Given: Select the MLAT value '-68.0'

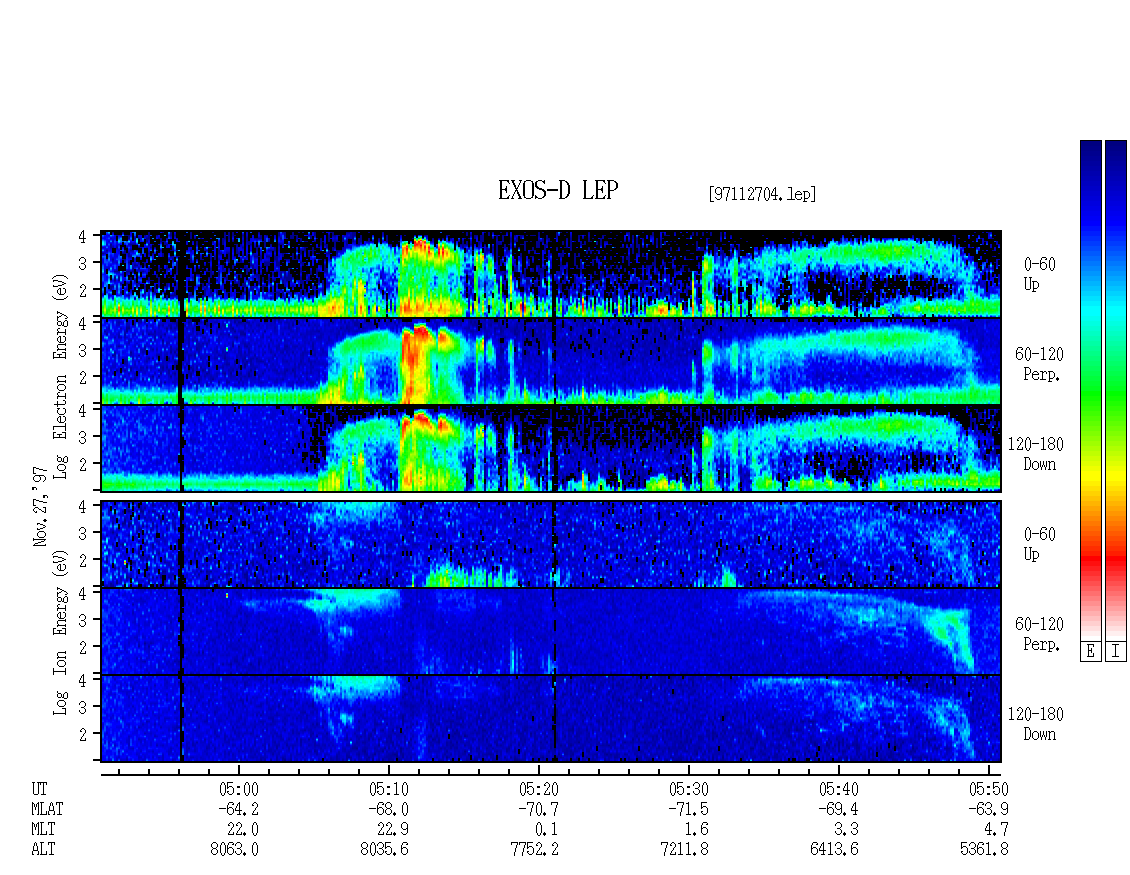Looking at the screenshot, I should (x=388, y=809).
